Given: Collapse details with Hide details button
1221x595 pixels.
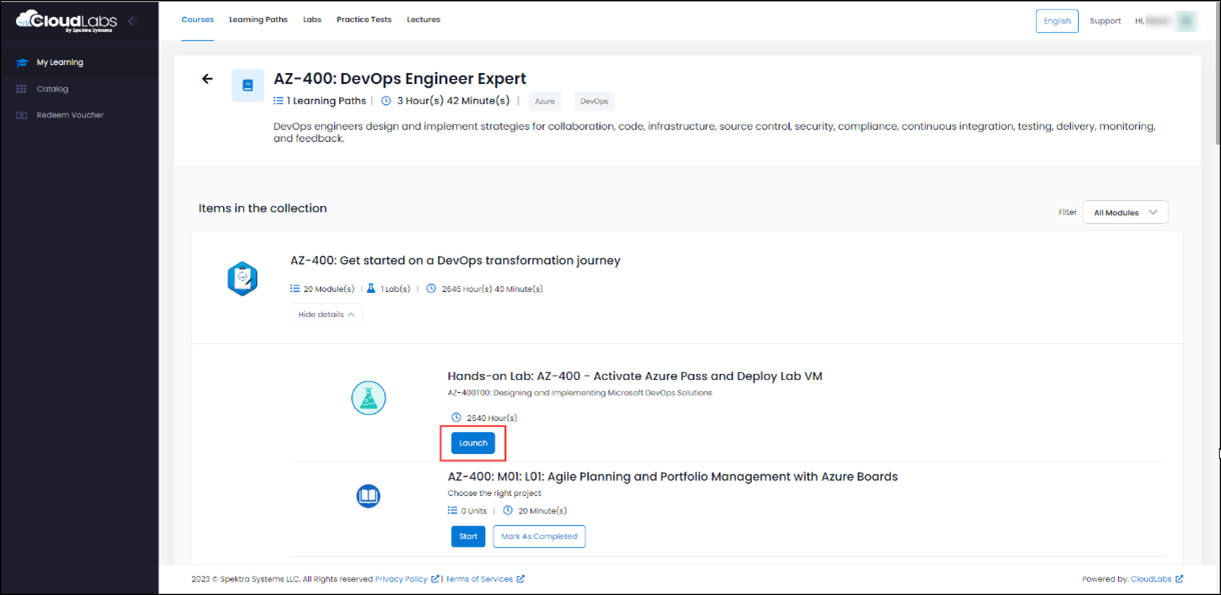Looking at the screenshot, I should (x=326, y=314).
